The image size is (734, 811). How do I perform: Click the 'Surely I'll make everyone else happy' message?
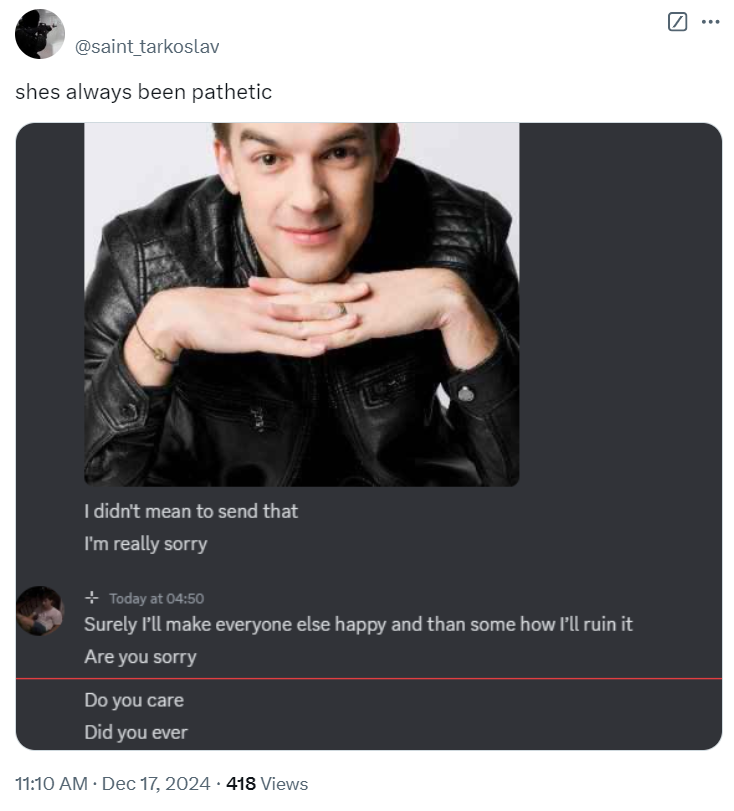coord(358,624)
